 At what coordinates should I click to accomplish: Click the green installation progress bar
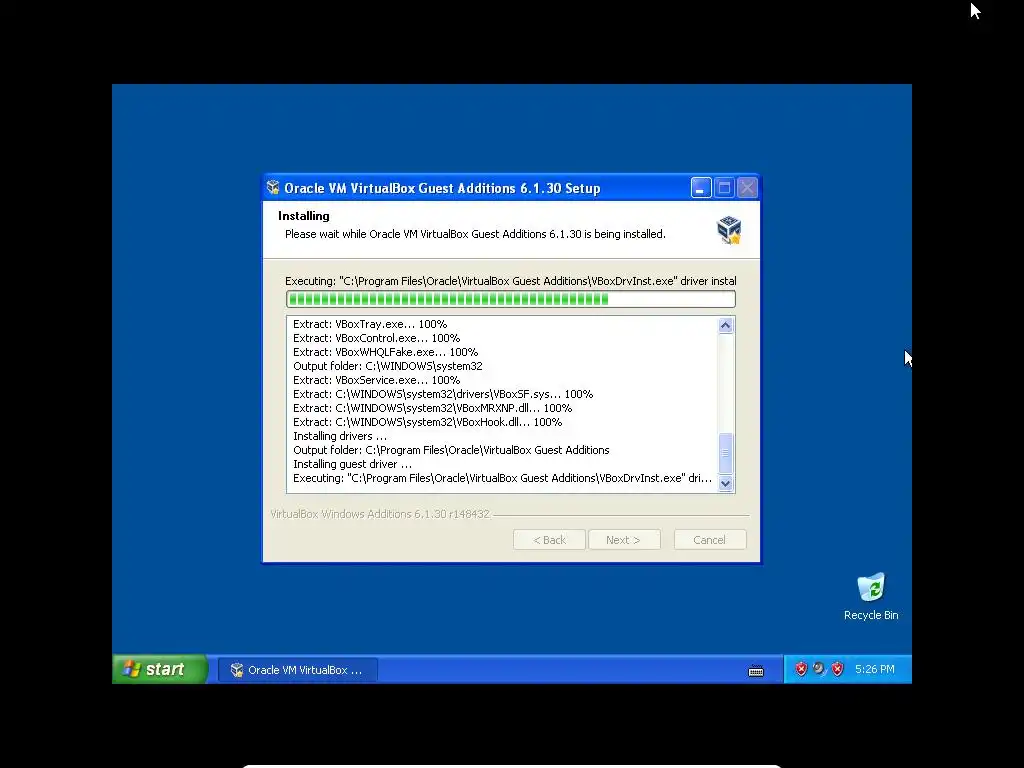511,299
